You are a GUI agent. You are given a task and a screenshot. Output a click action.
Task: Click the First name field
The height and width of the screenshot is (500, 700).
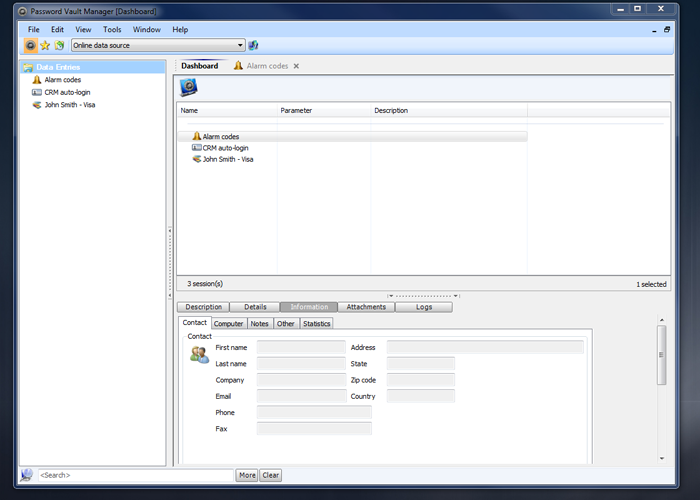301,347
